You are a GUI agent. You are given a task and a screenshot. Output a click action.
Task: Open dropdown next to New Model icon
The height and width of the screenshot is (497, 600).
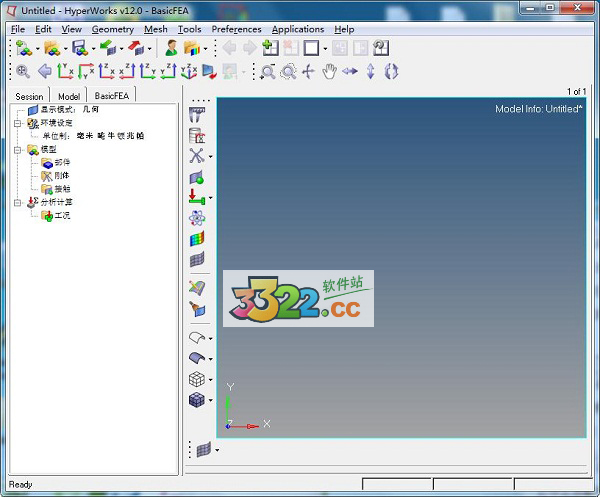tap(38, 49)
